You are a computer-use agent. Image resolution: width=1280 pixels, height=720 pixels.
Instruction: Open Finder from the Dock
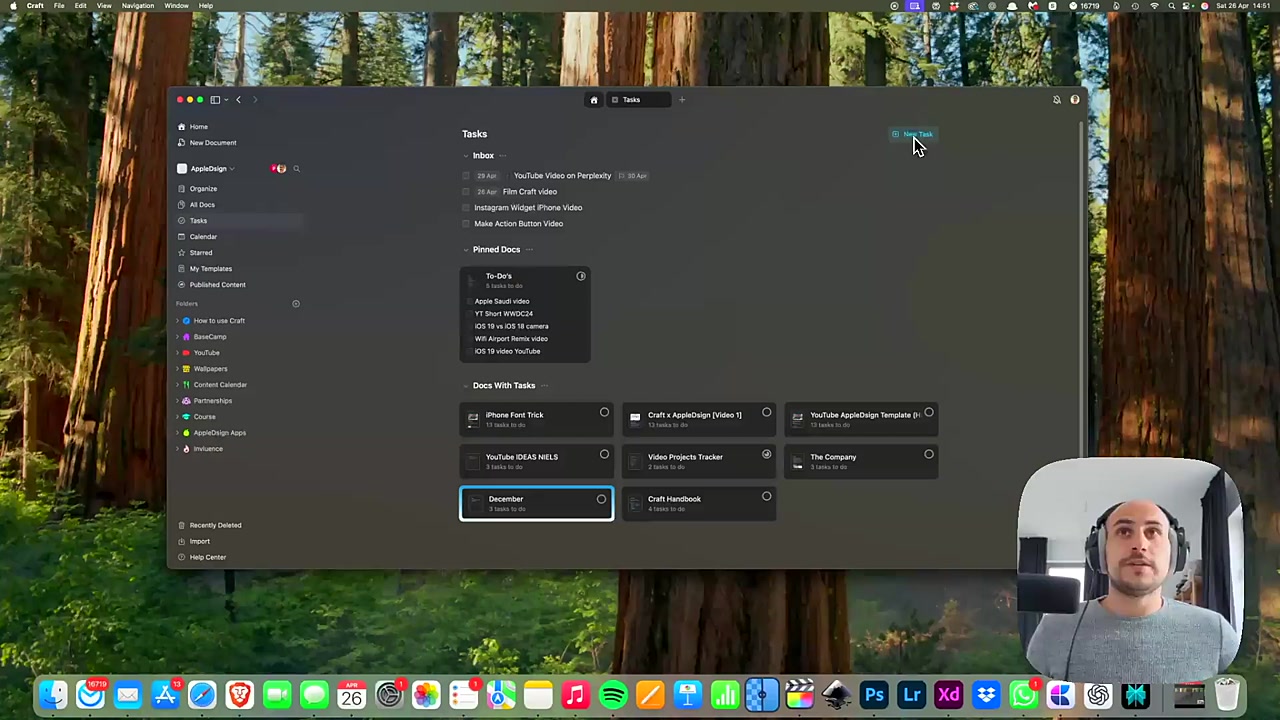point(53,695)
